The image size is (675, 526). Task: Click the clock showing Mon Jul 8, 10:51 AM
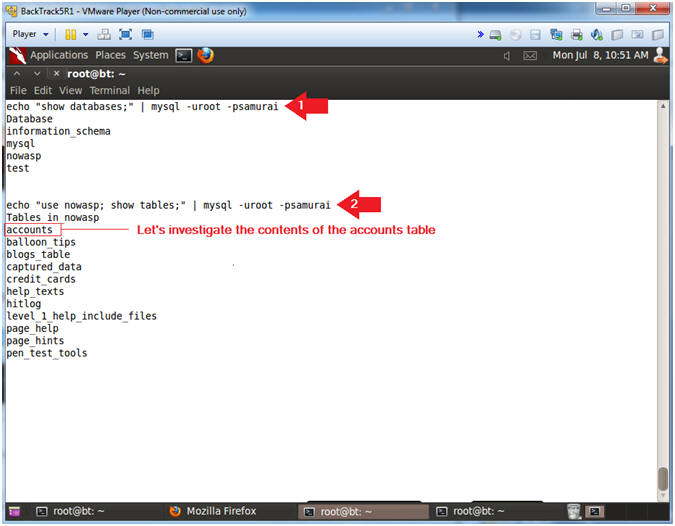click(600, 55)
